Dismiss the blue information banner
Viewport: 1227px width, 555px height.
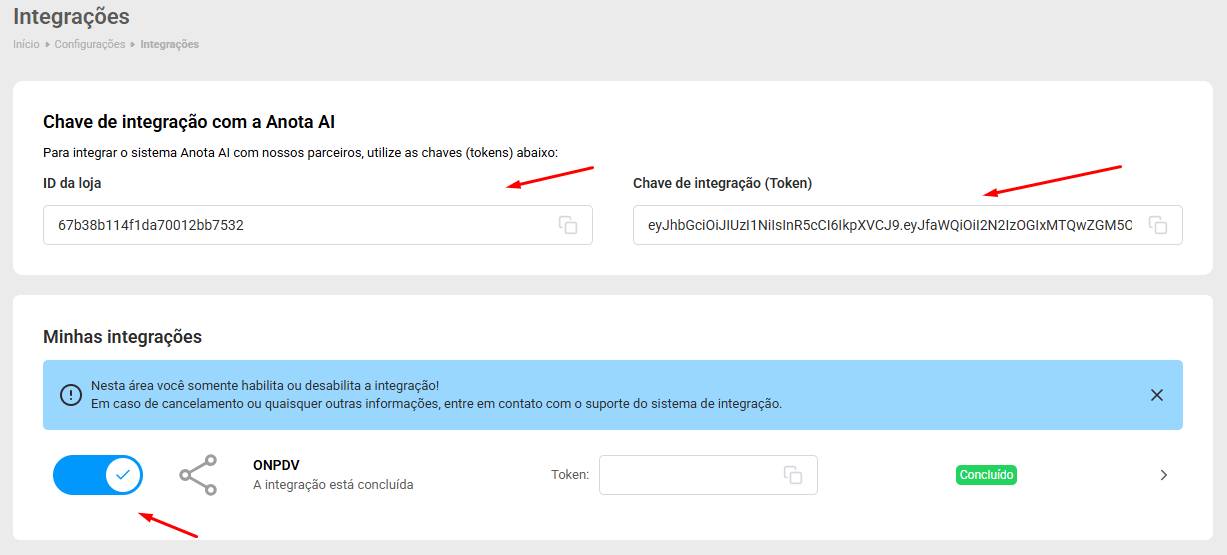coord(1157,395)
